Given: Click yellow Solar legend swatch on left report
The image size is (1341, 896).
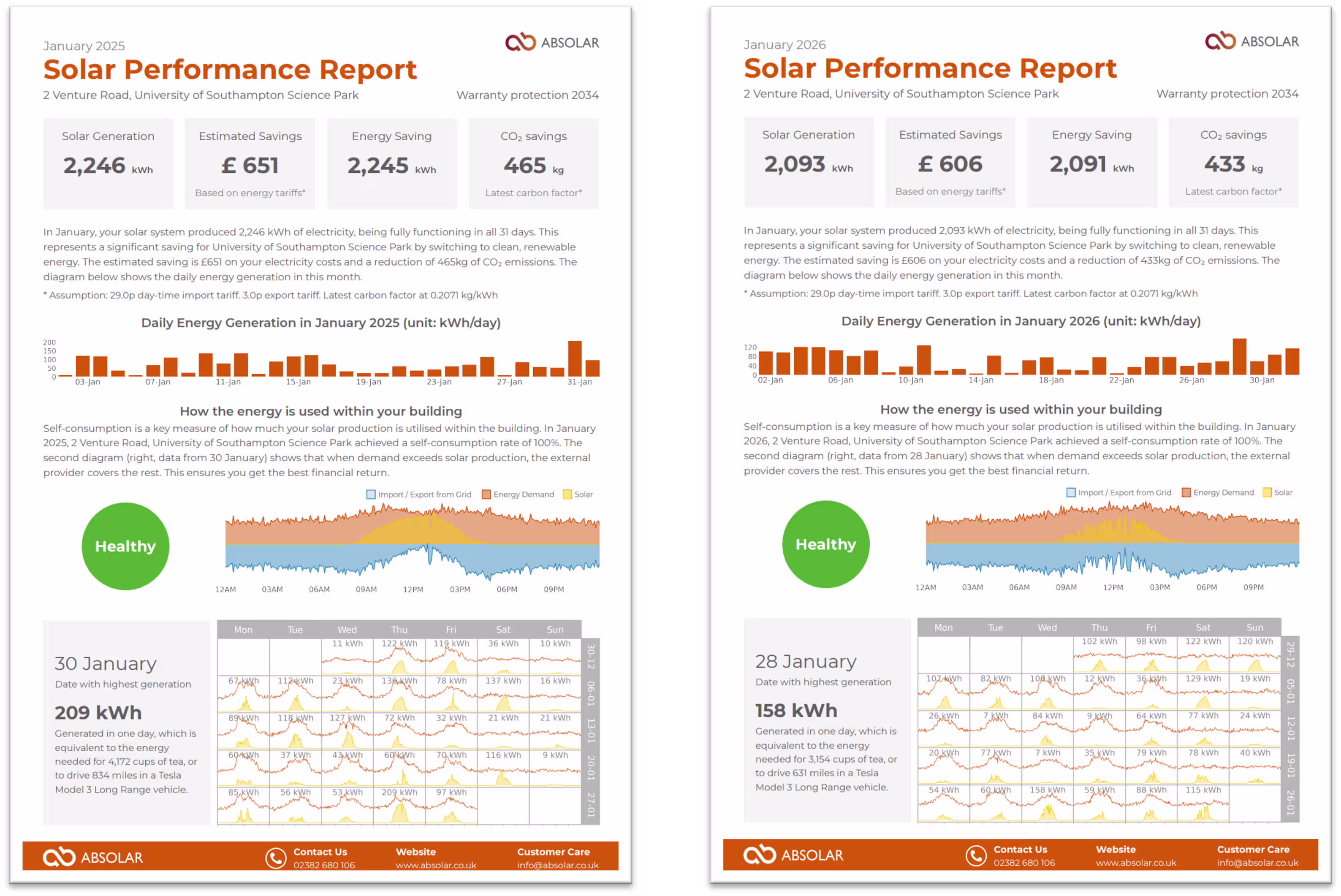Looking at the screenshot, I should click(x=567, y=494).
